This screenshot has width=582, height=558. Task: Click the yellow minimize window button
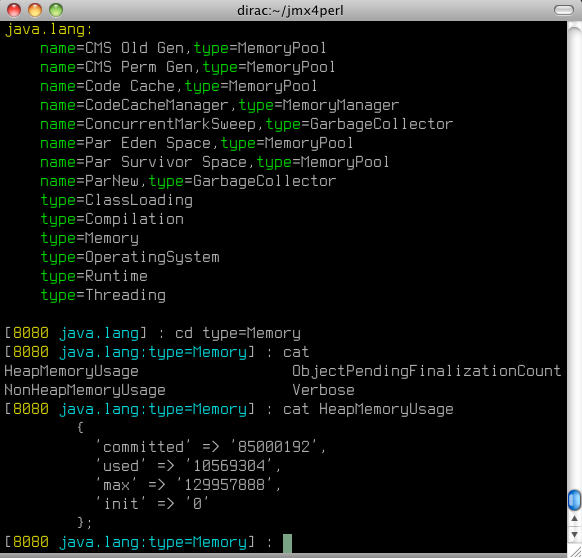click(x=35, y=10)
